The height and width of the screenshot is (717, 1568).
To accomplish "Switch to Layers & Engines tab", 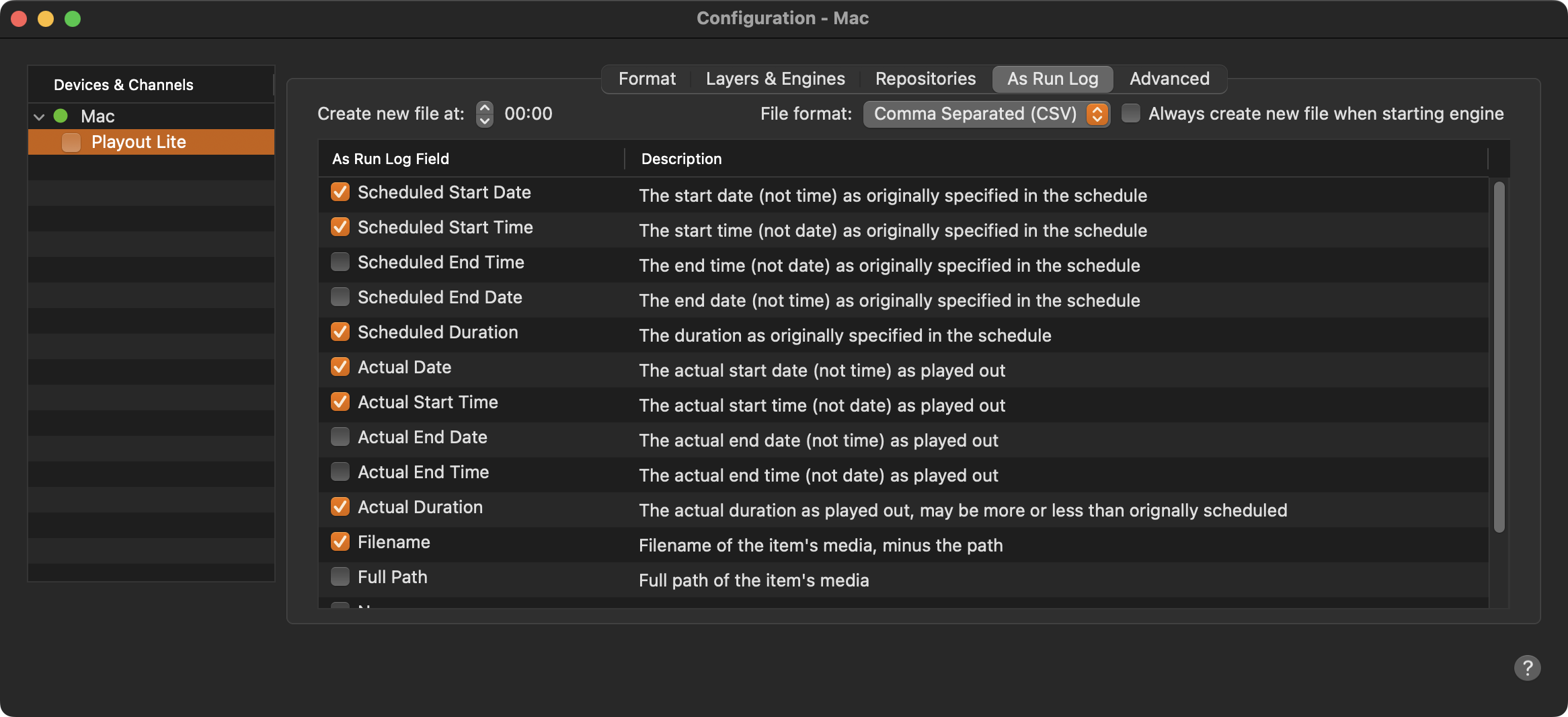I will coord(775,79).
